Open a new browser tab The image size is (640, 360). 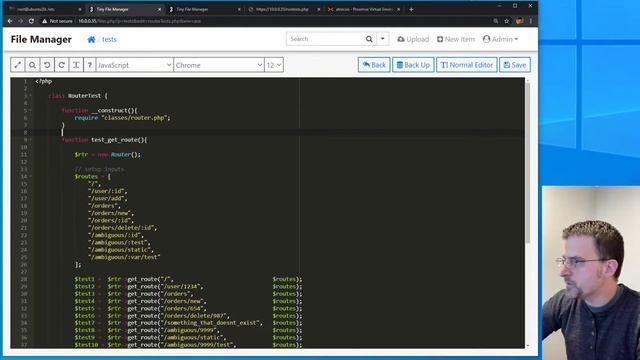pyautogui.click(x=411, y=9)
